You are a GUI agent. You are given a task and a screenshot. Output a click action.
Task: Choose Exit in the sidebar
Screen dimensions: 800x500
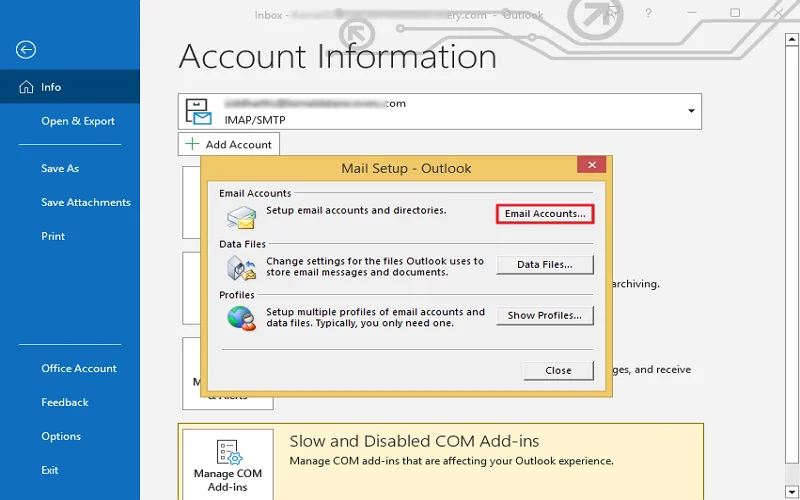tap(49, 470)
